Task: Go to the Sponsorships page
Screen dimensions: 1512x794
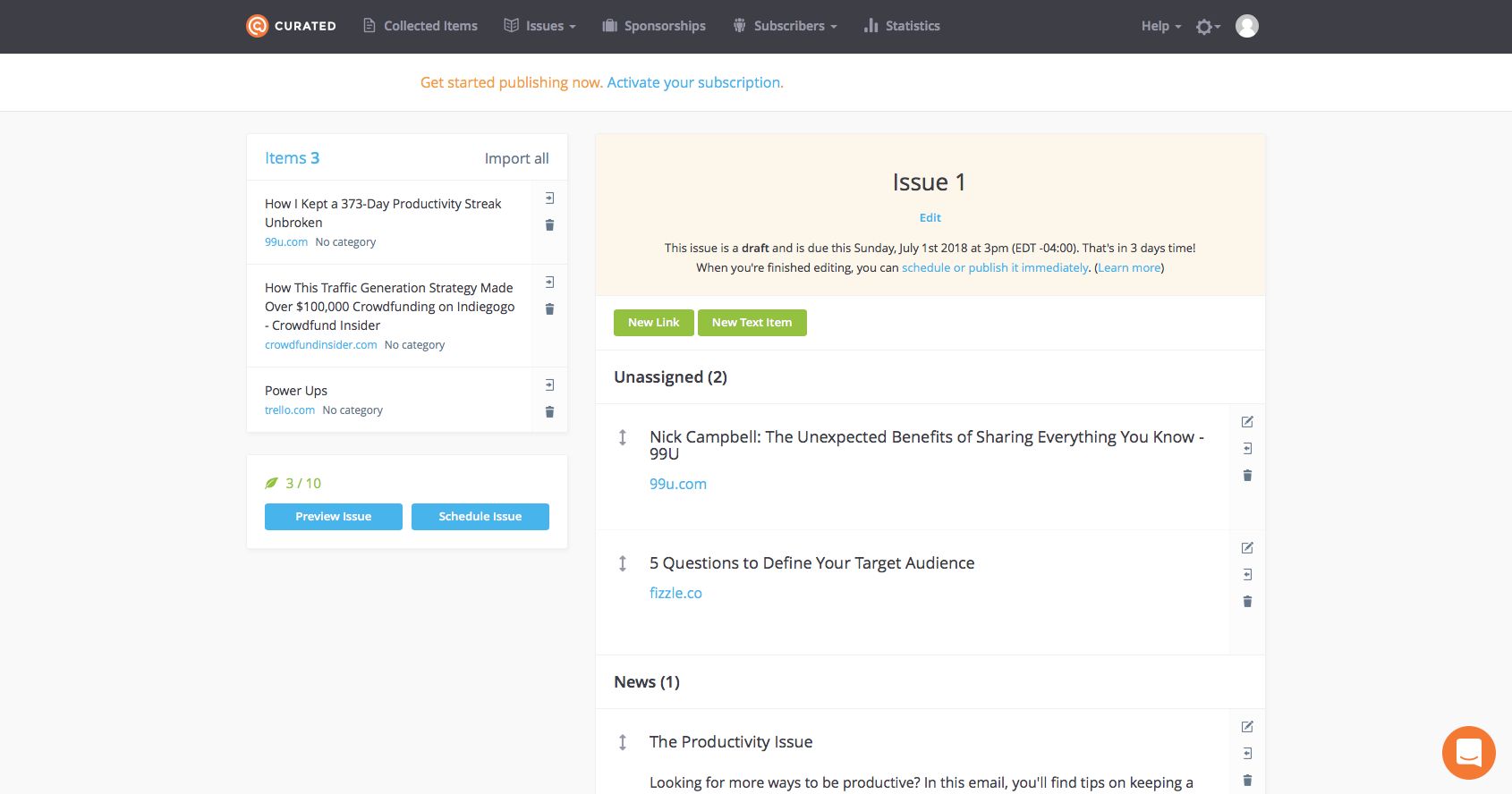Action: [x=654, y=26]
